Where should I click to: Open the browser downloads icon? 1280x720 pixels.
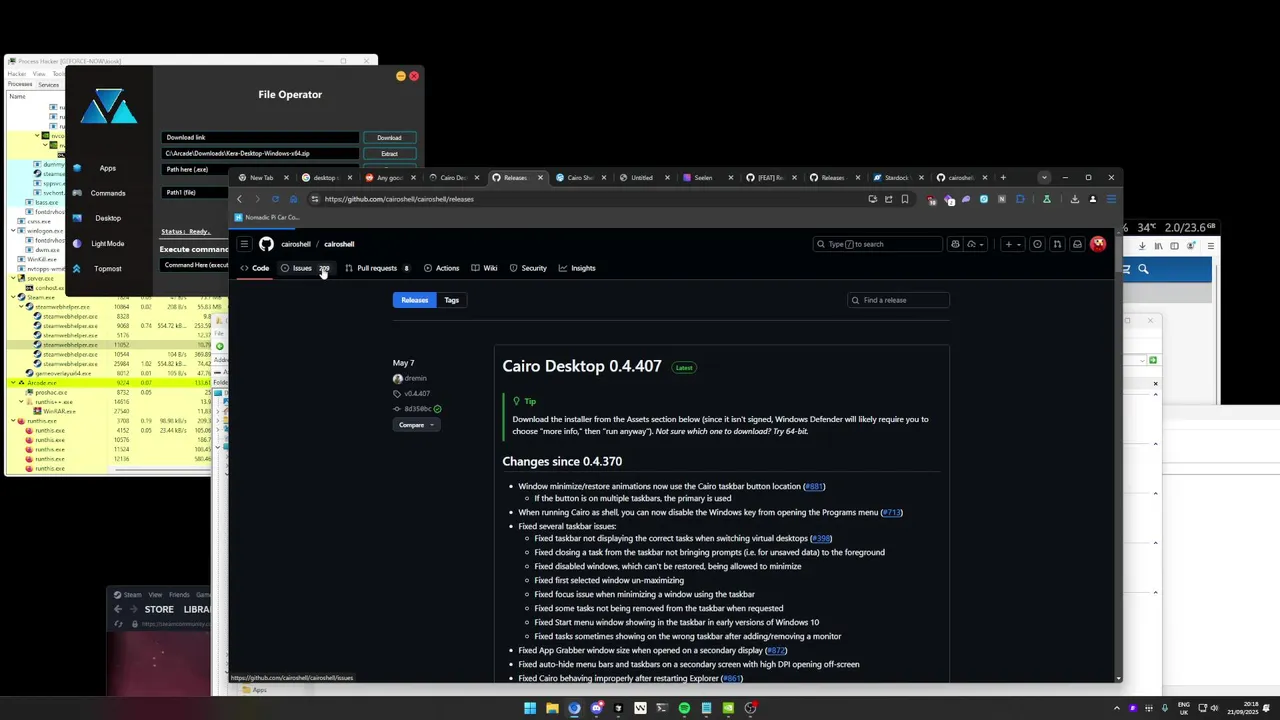click(x=1075, y=199)
